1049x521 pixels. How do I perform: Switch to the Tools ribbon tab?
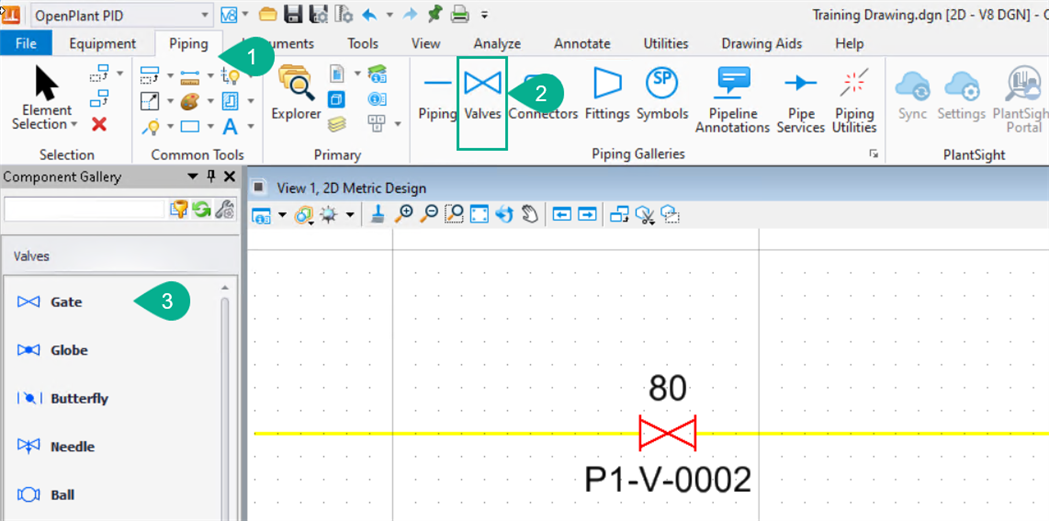tap(363, 43)
